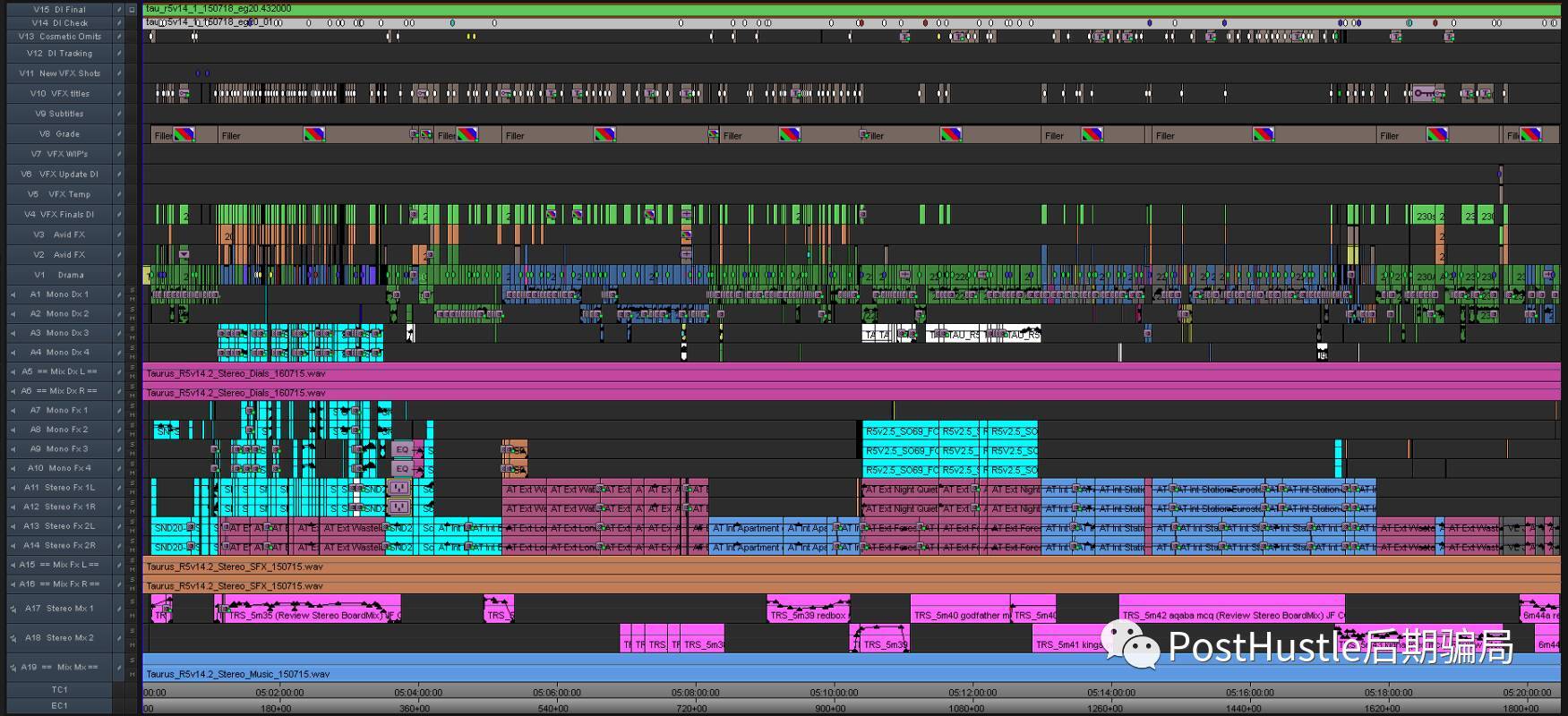1568x716 pixels.
Task: Click the pencil icon on V8 Grade track
Action: point(118,134)
